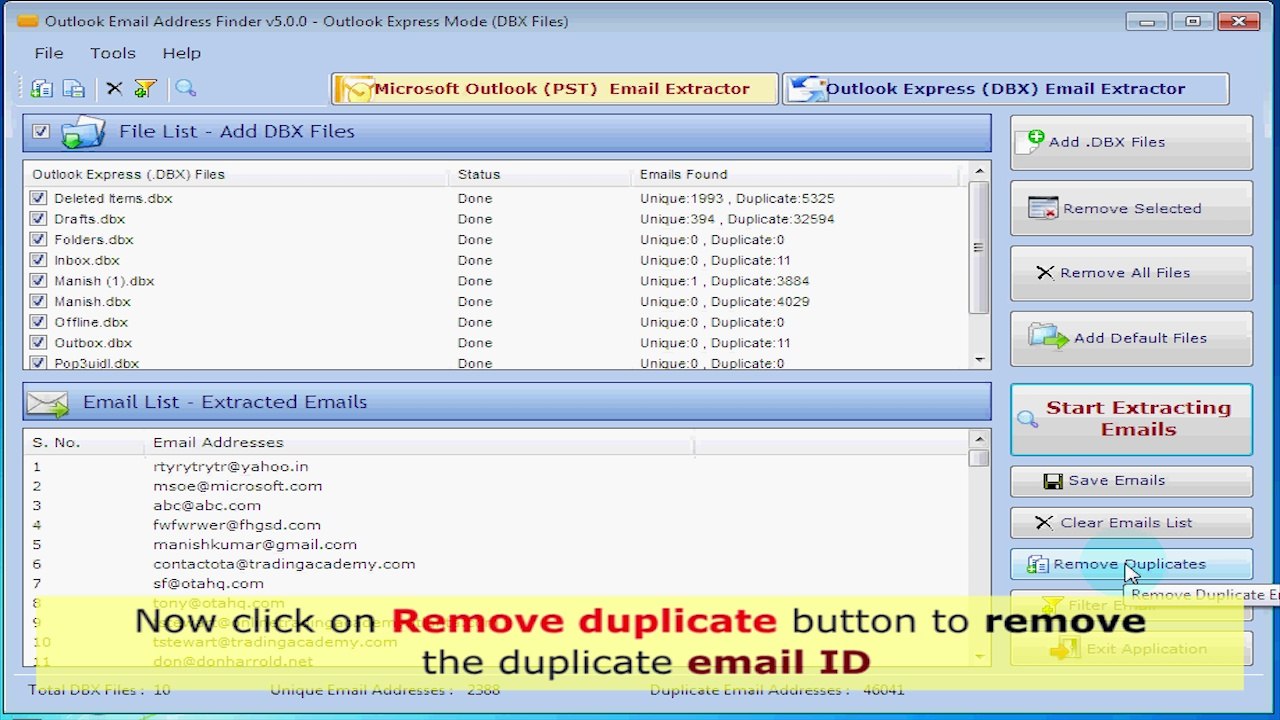Image resolution: width=1280 pixels, height=720 pixels.
Task: Click email list scrollbar up arrow
Action: pyautogui.click(x=979, y=439)
